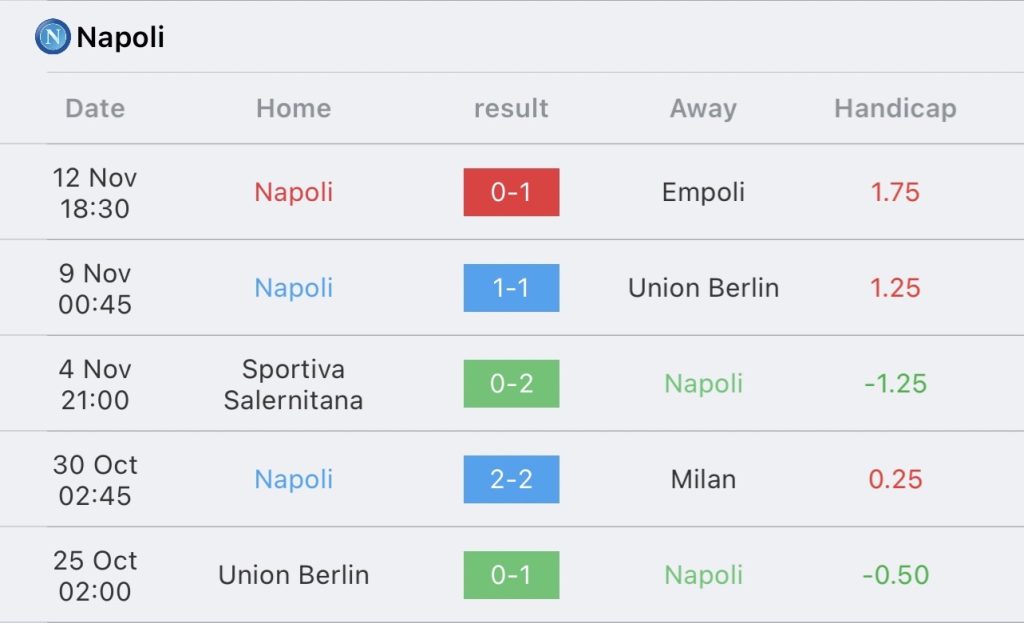Click the result column header

pos(511,108)
